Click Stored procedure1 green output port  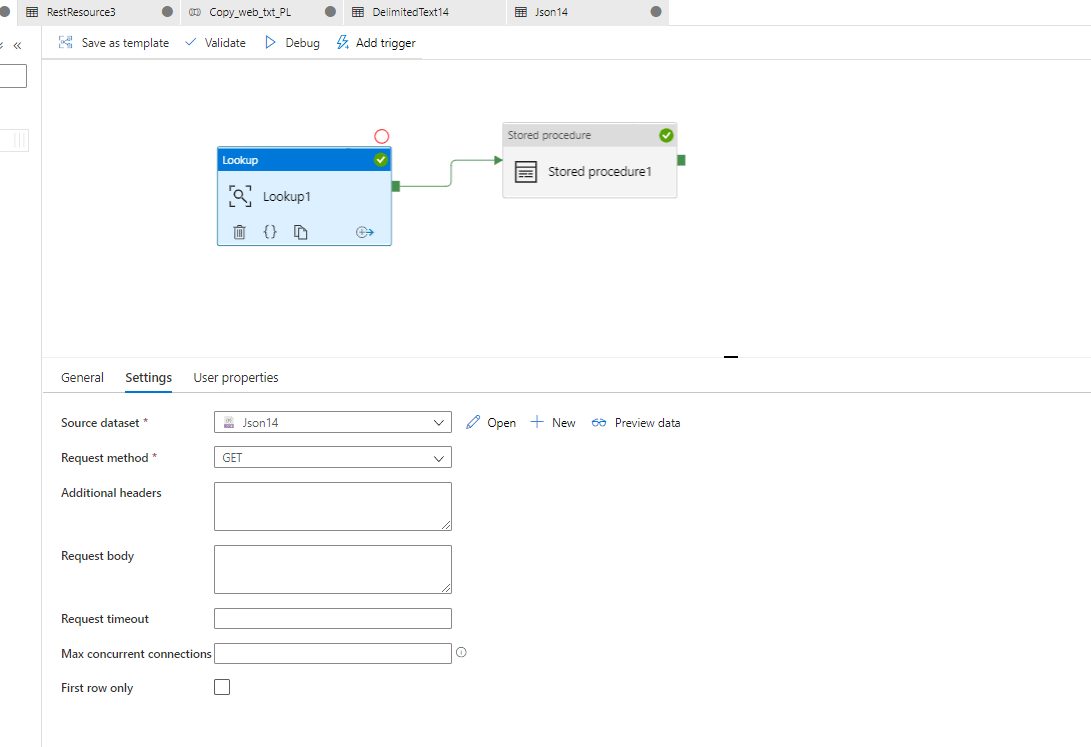coord(681,160)
